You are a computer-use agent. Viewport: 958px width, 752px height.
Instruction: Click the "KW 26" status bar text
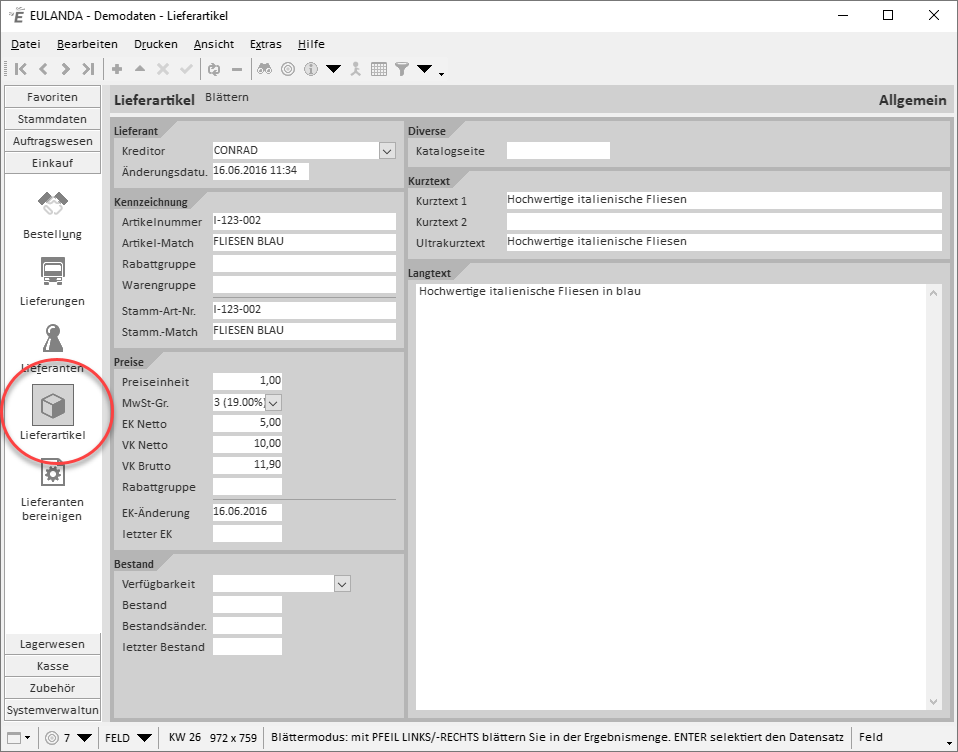click(x=185, y=737)
